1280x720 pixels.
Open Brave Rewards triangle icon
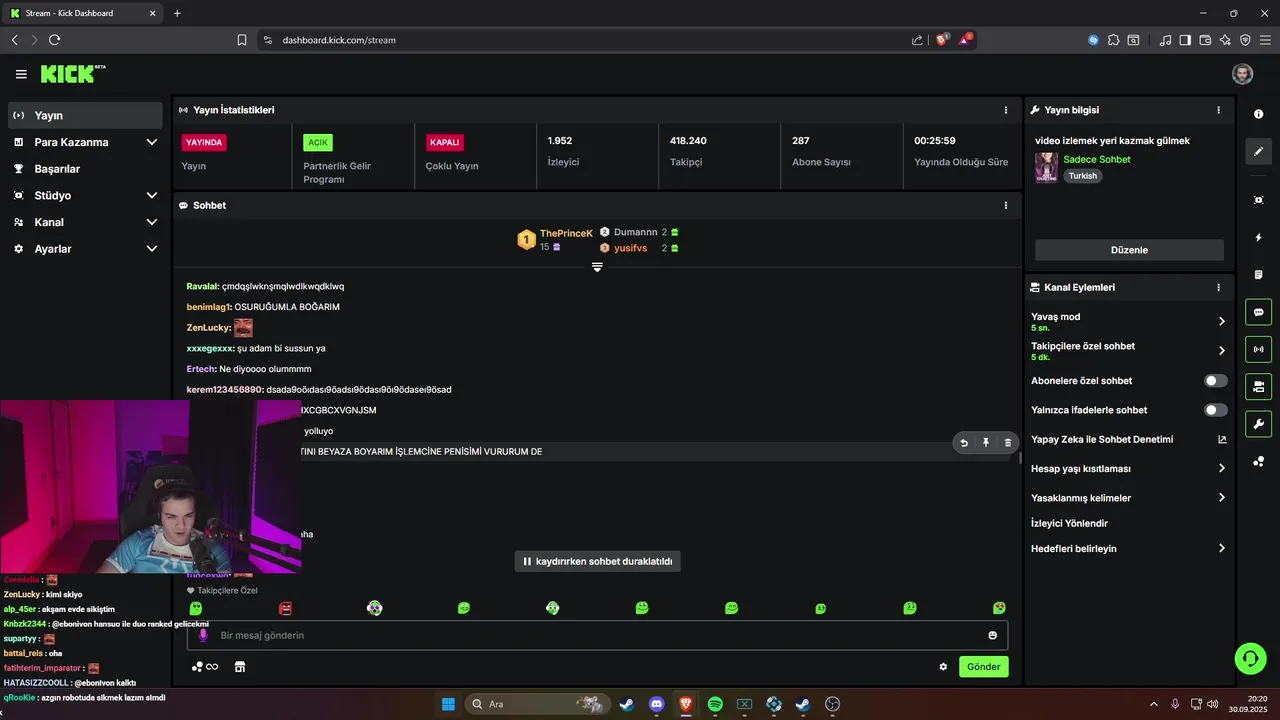tap(965, 40)
